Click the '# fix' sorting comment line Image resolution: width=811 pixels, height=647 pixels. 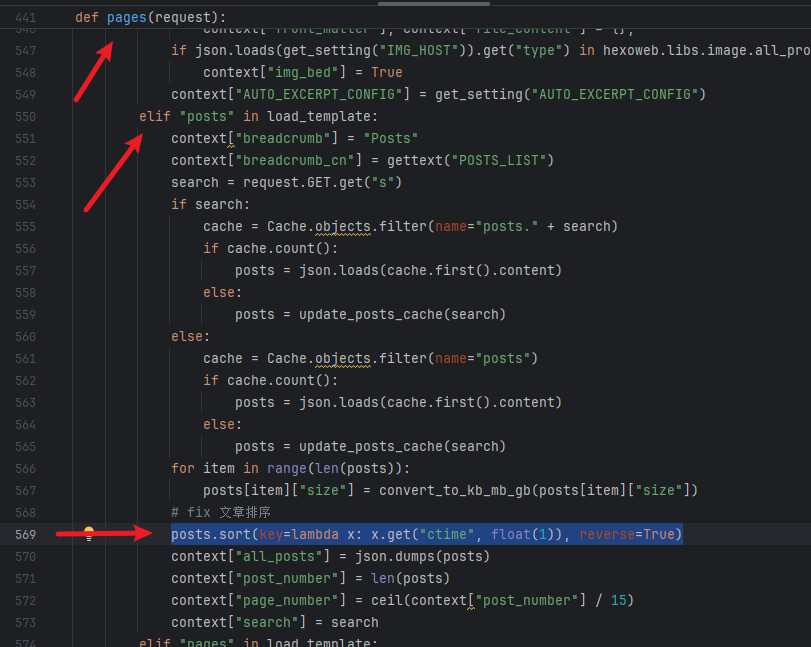227,512
